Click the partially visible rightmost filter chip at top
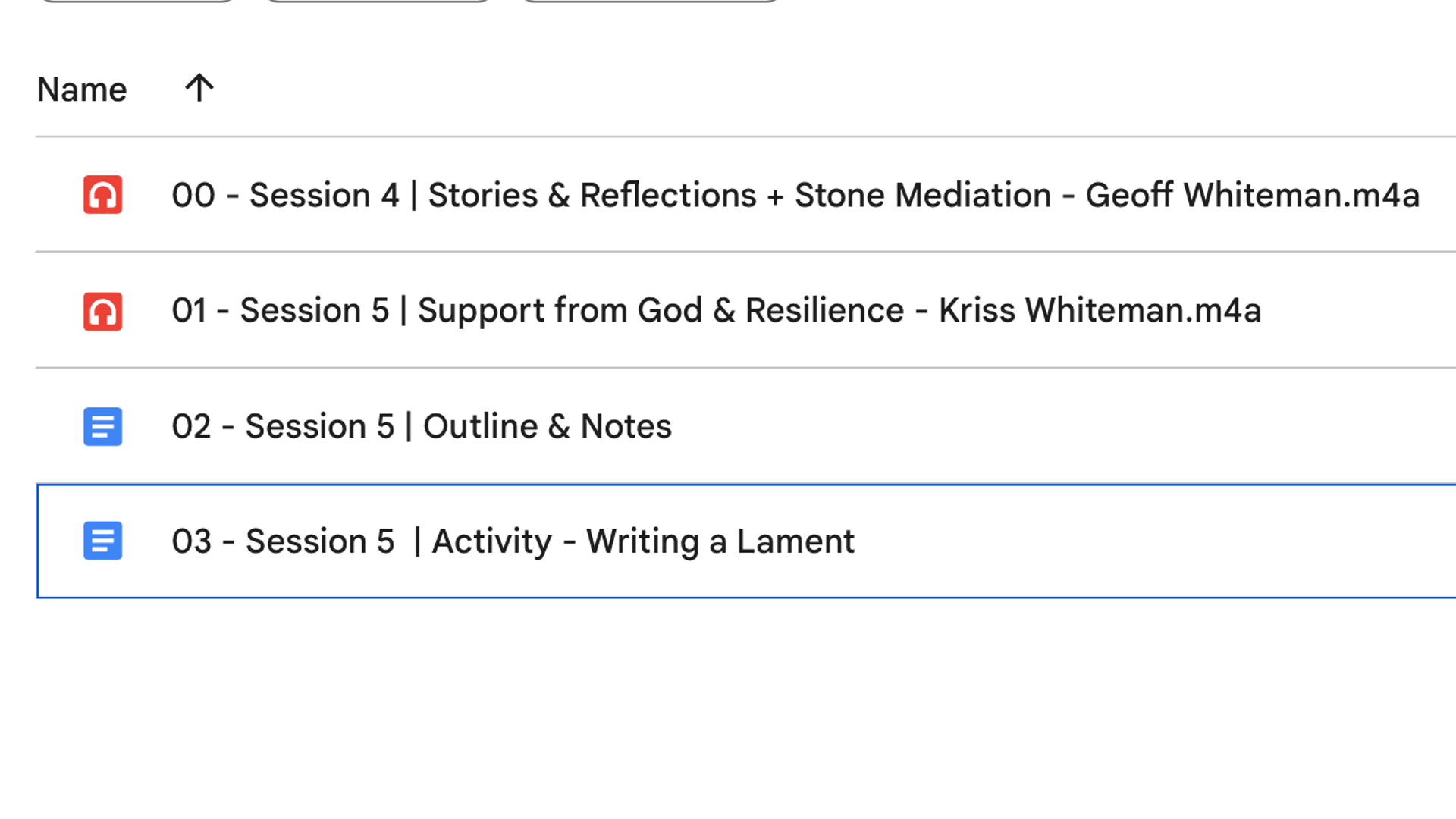 (650, 1)
